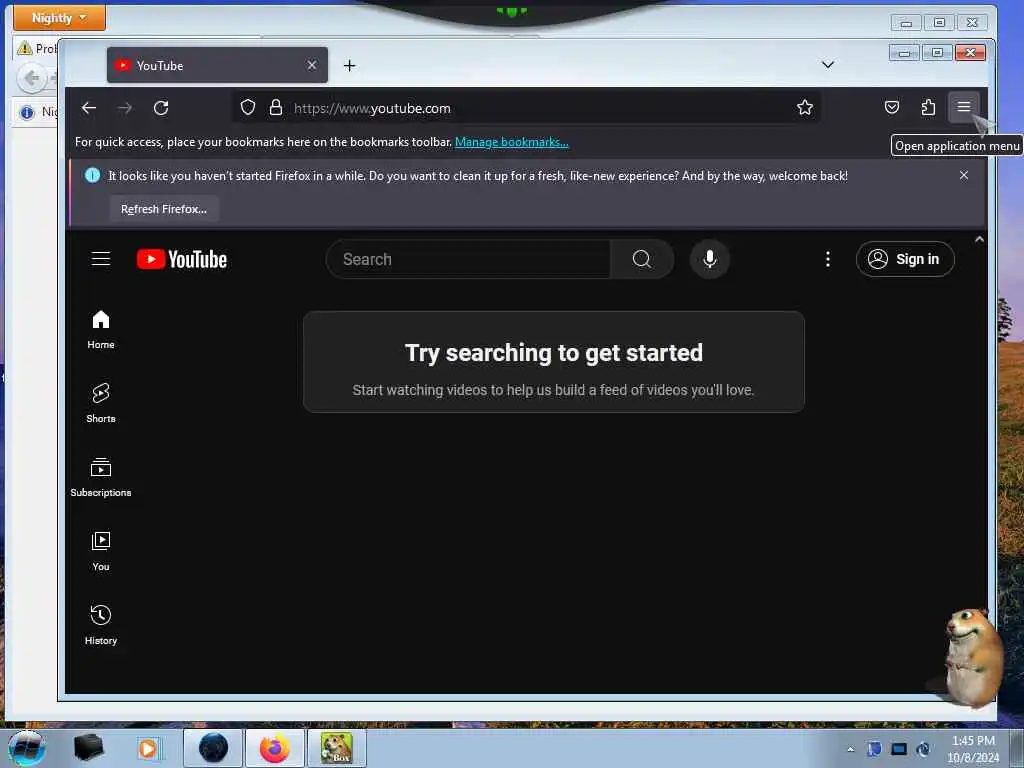Viewport: 1024px width, 768px height.
Task: Click the padlock site information icon
Action: pos(276,107)
